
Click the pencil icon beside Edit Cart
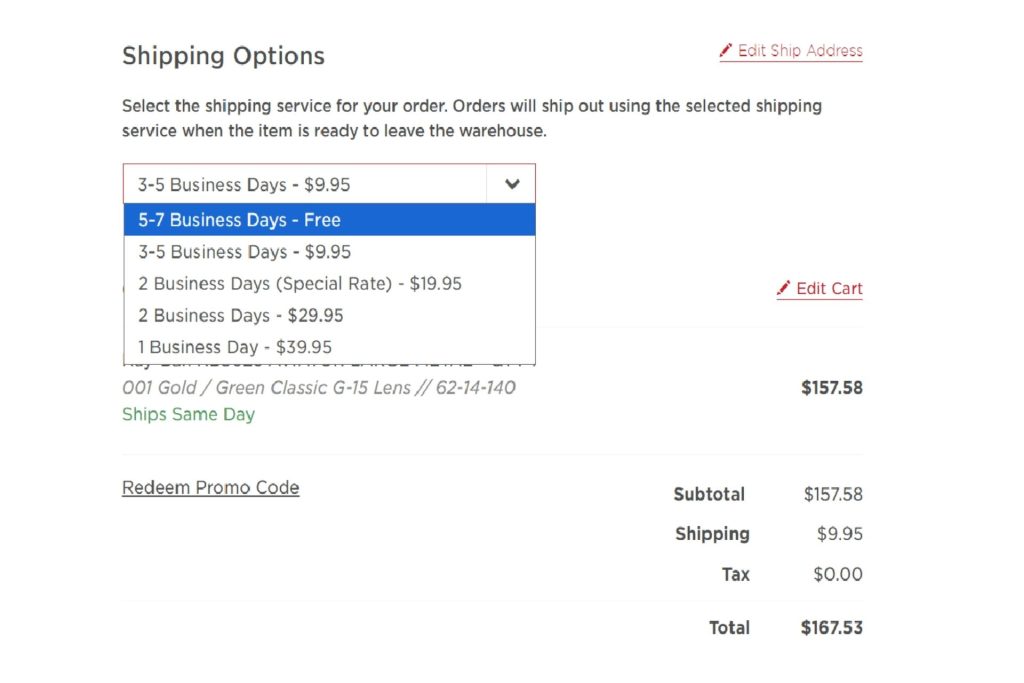click(783, 288)
